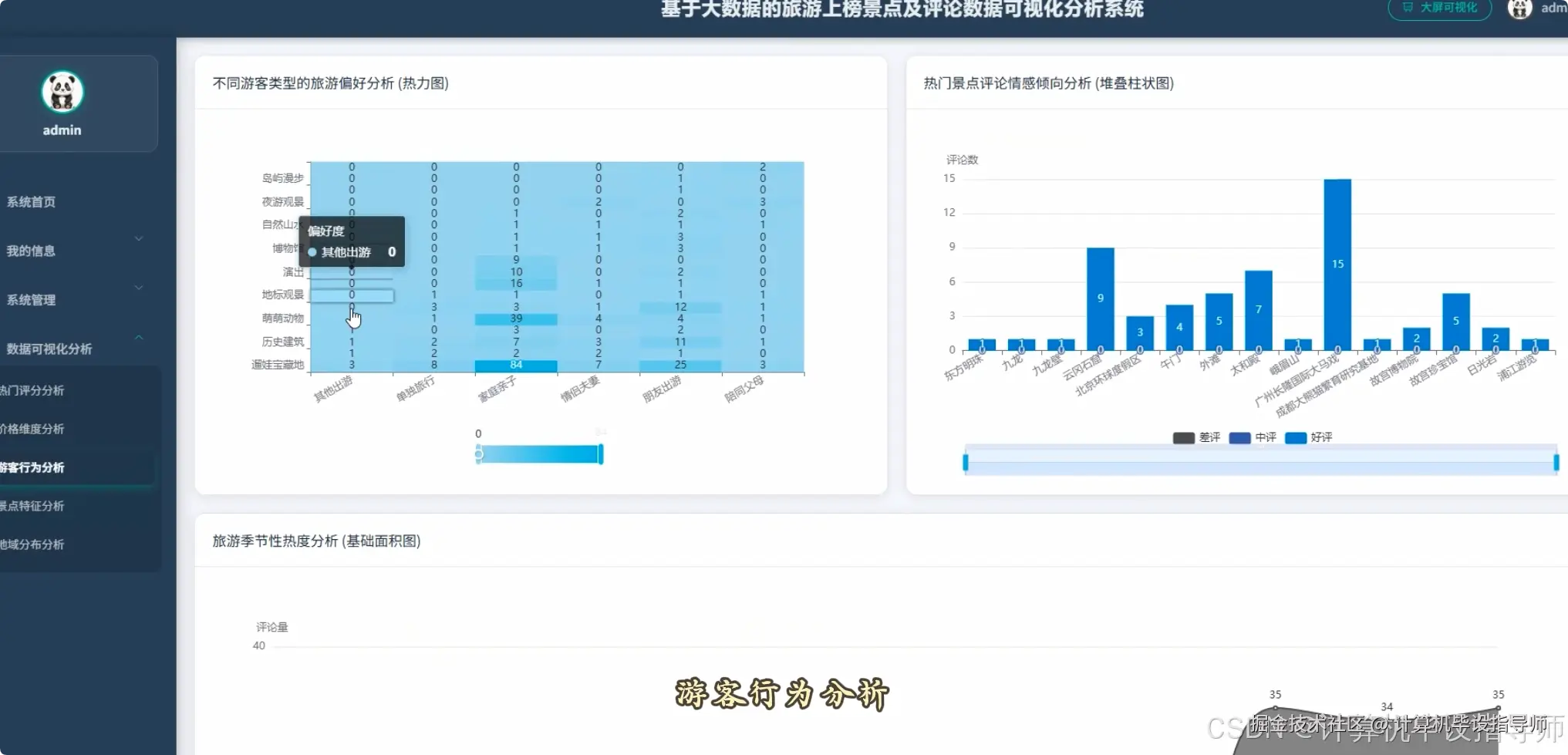Click heatmap axis label 家庭亲子
1568x755 pixels.
[x=497, y=389]
